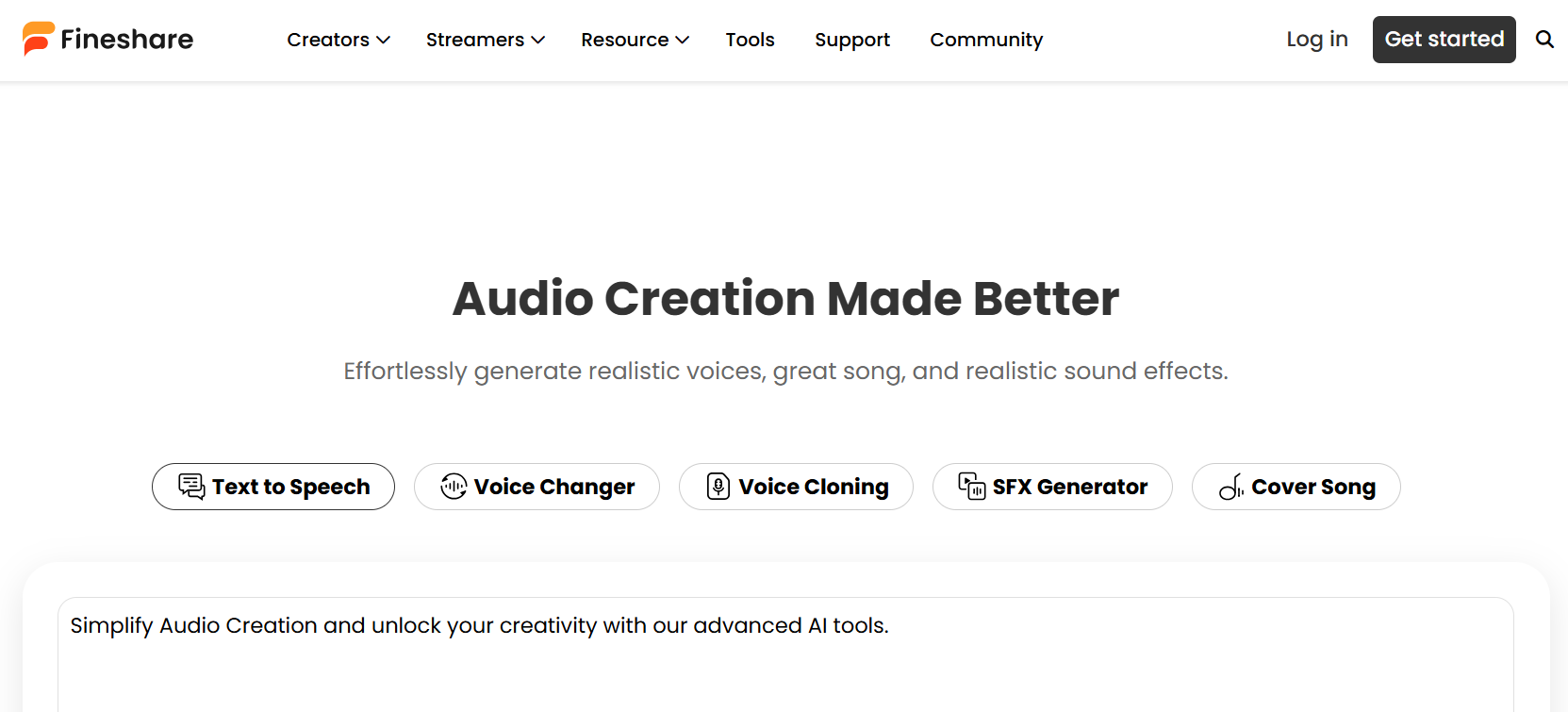Open the Support menu item
Screen dimensions: 1568x712
[x=852, y=40]
